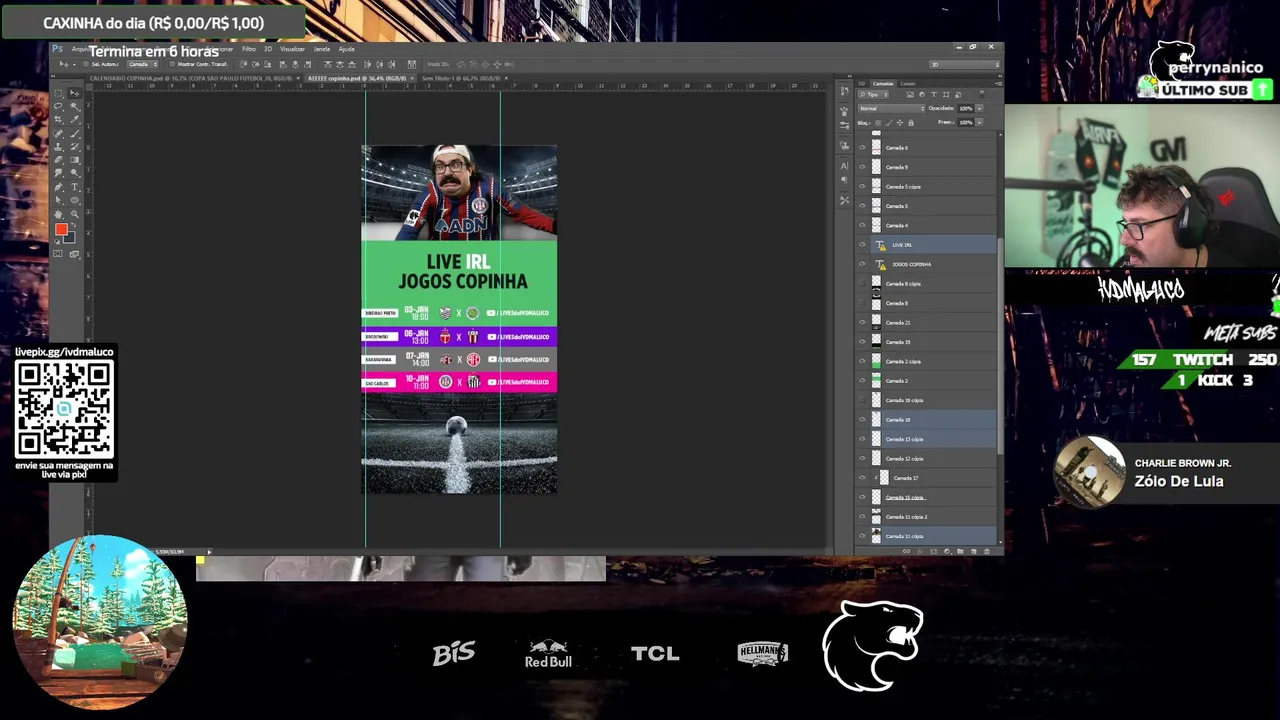Hide the Camada 2 cópia layer

click(x=863, y=361)
